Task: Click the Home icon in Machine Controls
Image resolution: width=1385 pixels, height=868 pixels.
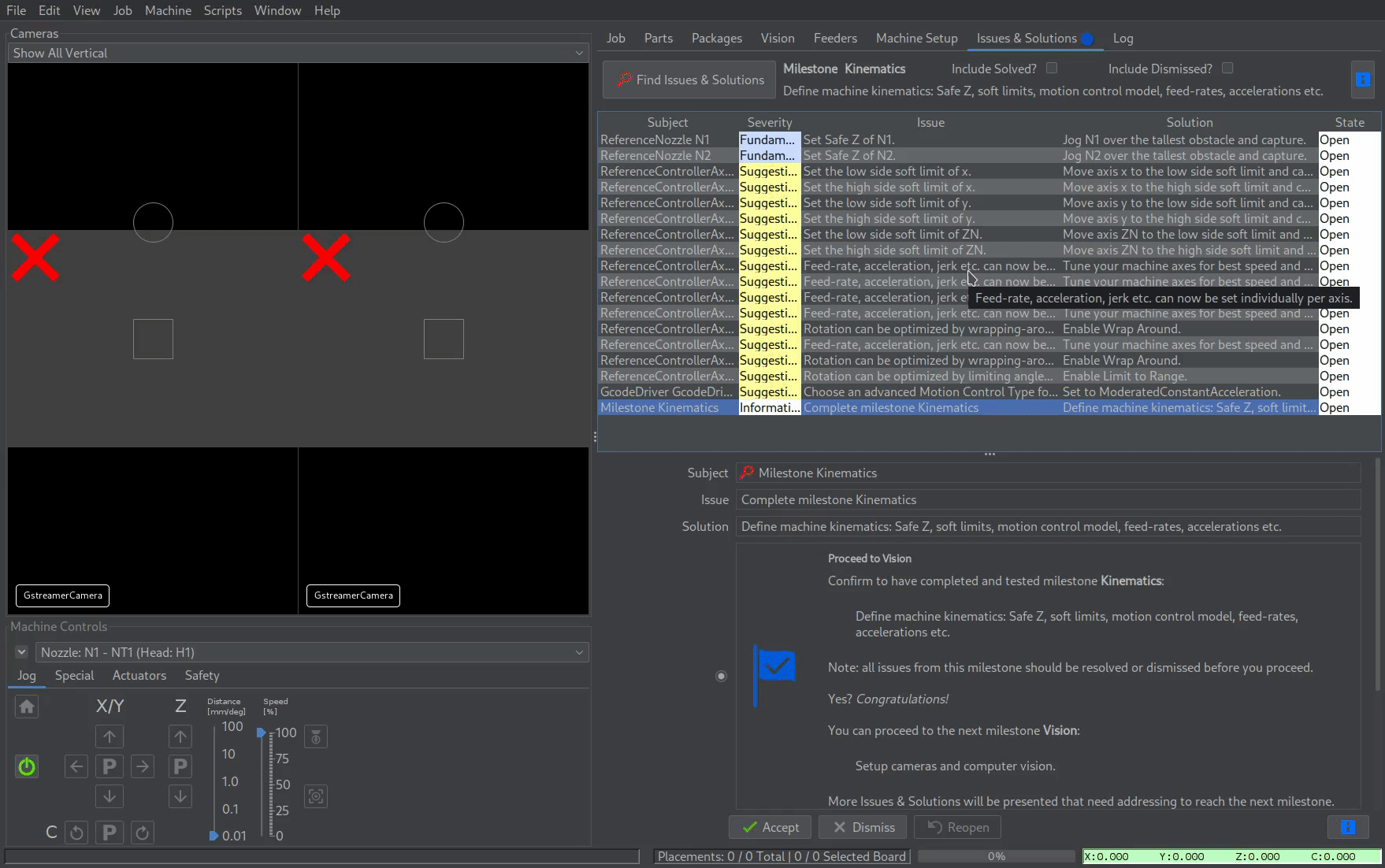Action: coord(27,707)
